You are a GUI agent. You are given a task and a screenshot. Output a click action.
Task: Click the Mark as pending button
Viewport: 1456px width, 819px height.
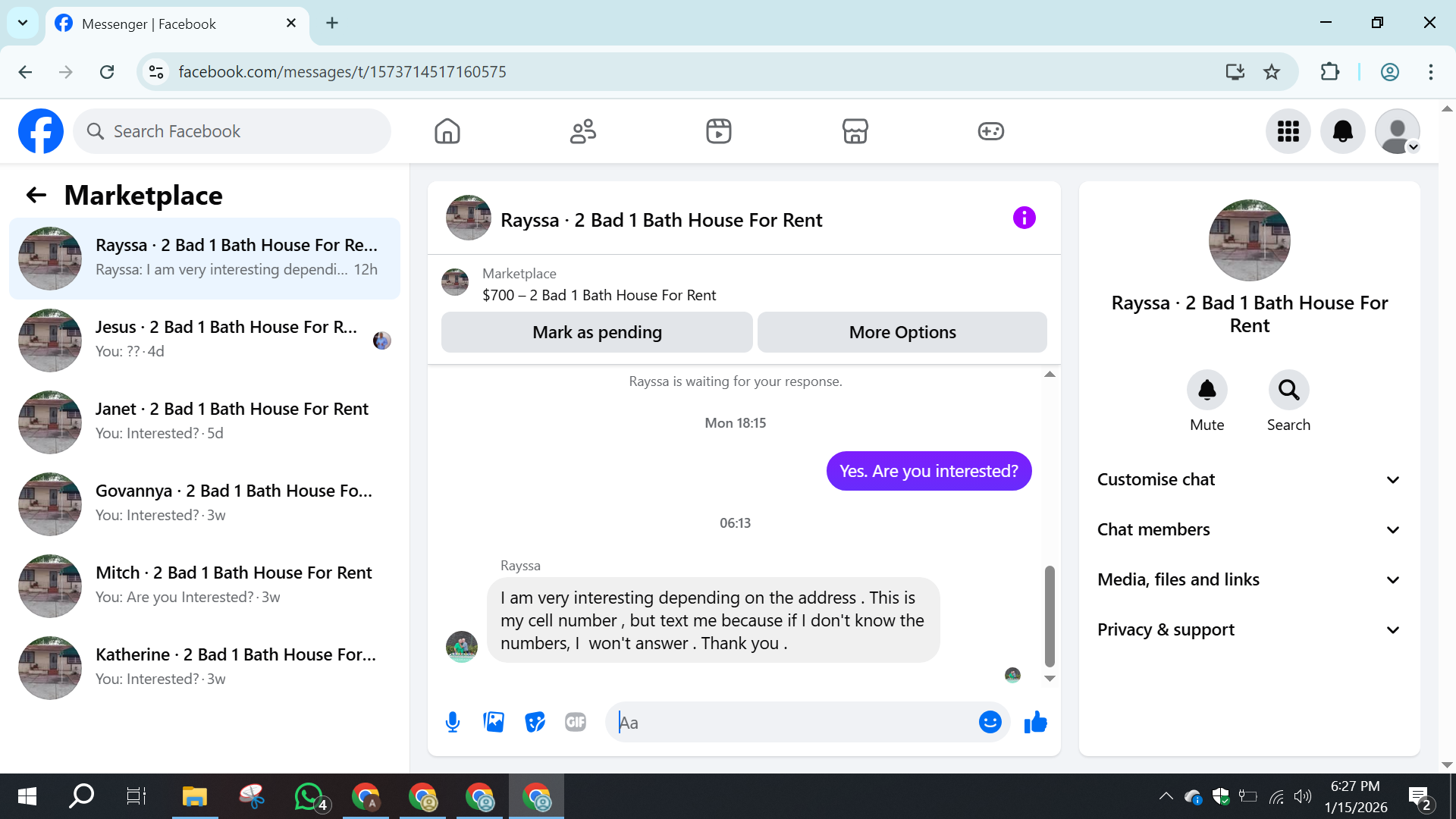click(597, 332)
